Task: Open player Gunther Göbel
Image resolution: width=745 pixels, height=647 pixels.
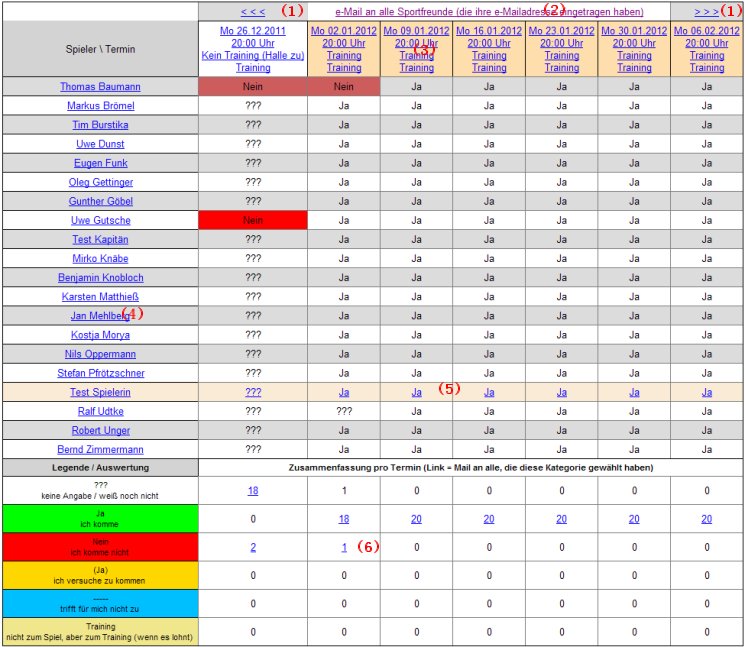Action: 101,201
